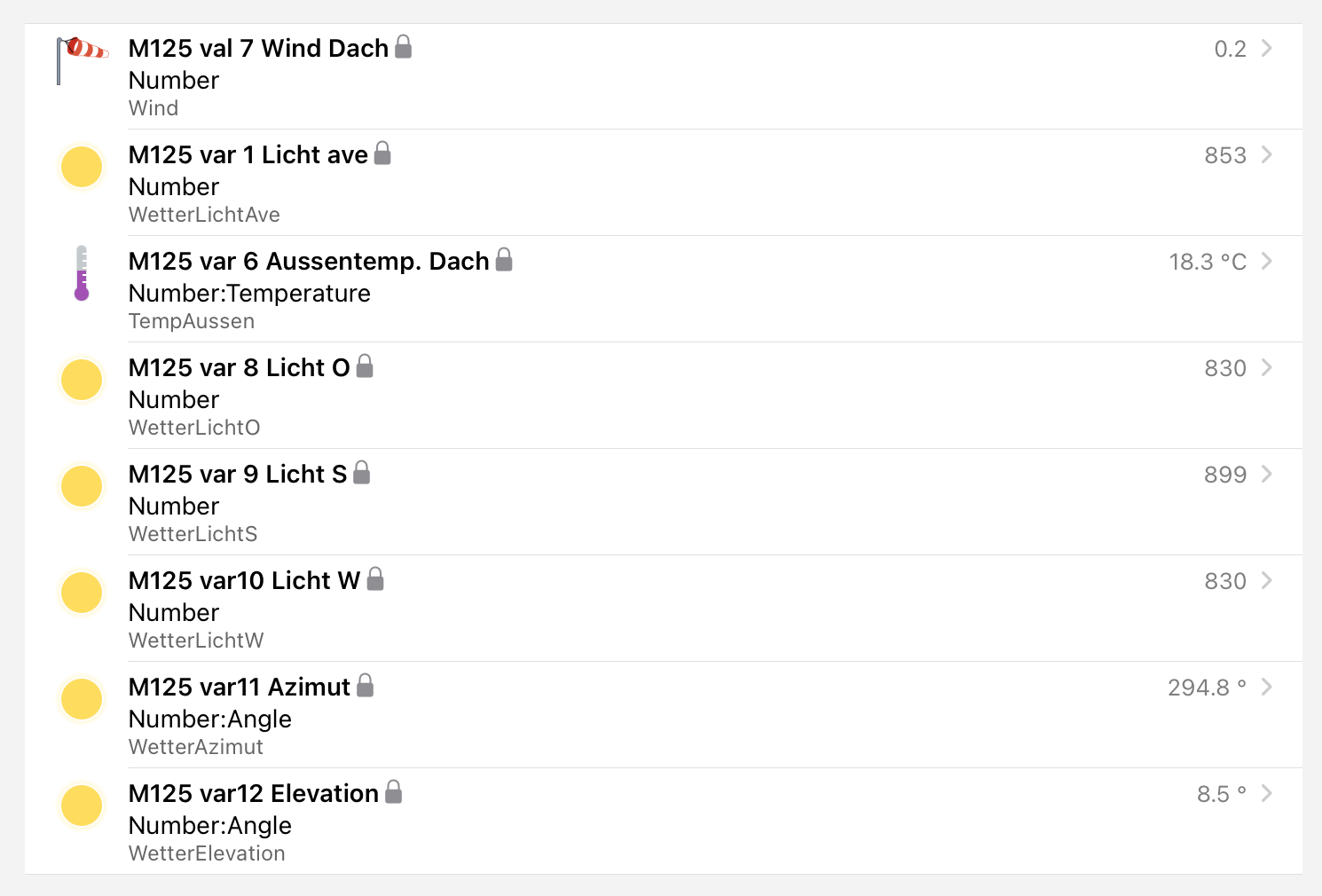Open details chevron for Wind Dach row
Screen dimensions: 1322x896
click(x=1267, y=48)
